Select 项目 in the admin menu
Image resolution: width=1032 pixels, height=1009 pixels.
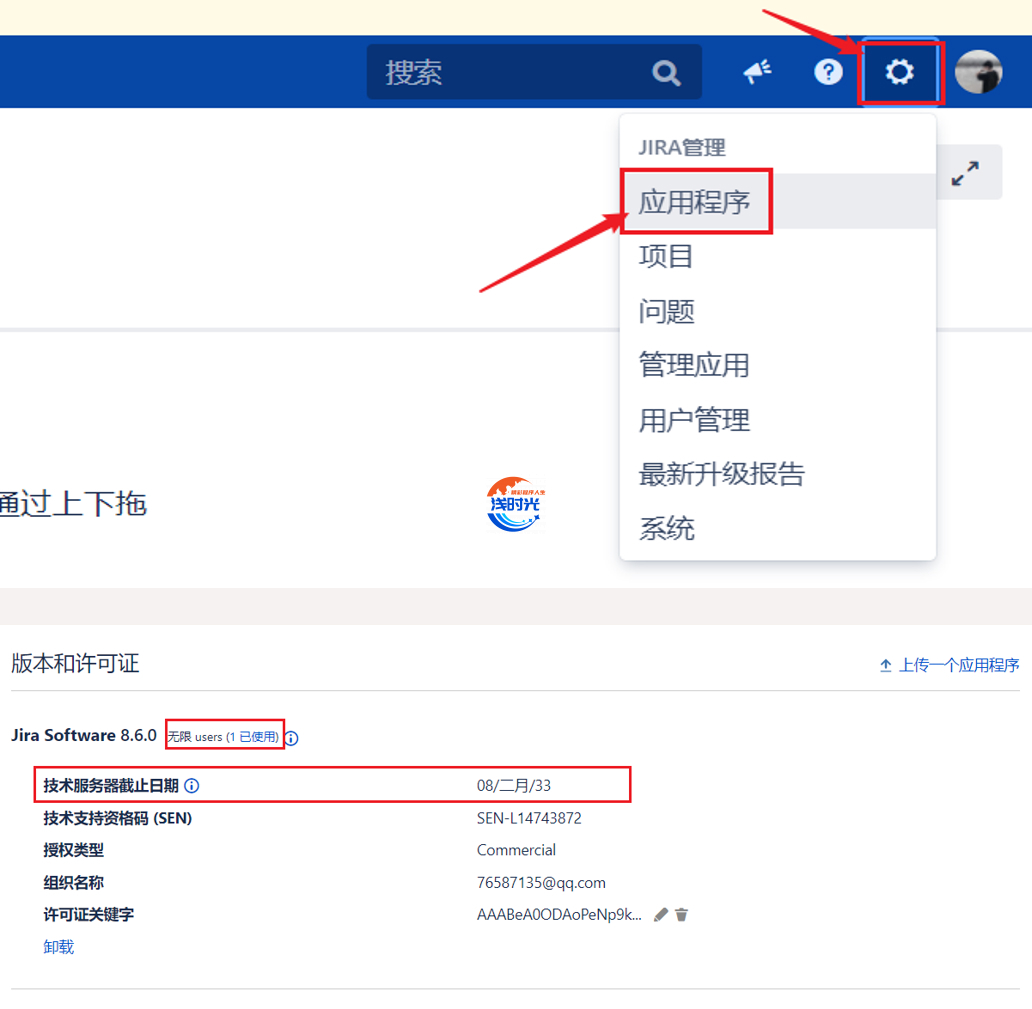coord(666,256)
